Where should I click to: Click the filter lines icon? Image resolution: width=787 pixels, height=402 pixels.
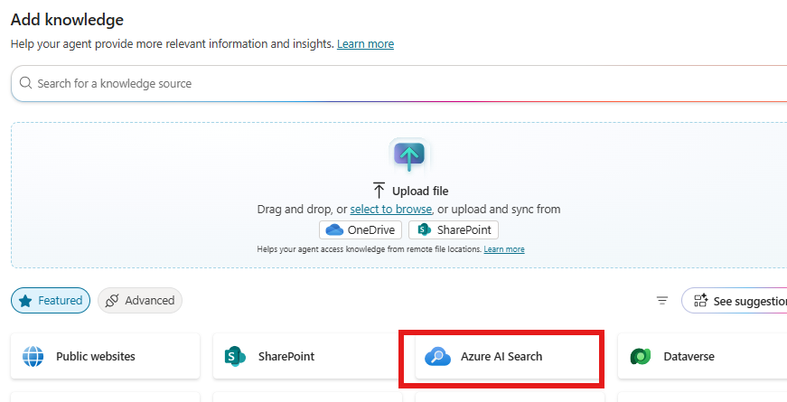pos(662,301)
